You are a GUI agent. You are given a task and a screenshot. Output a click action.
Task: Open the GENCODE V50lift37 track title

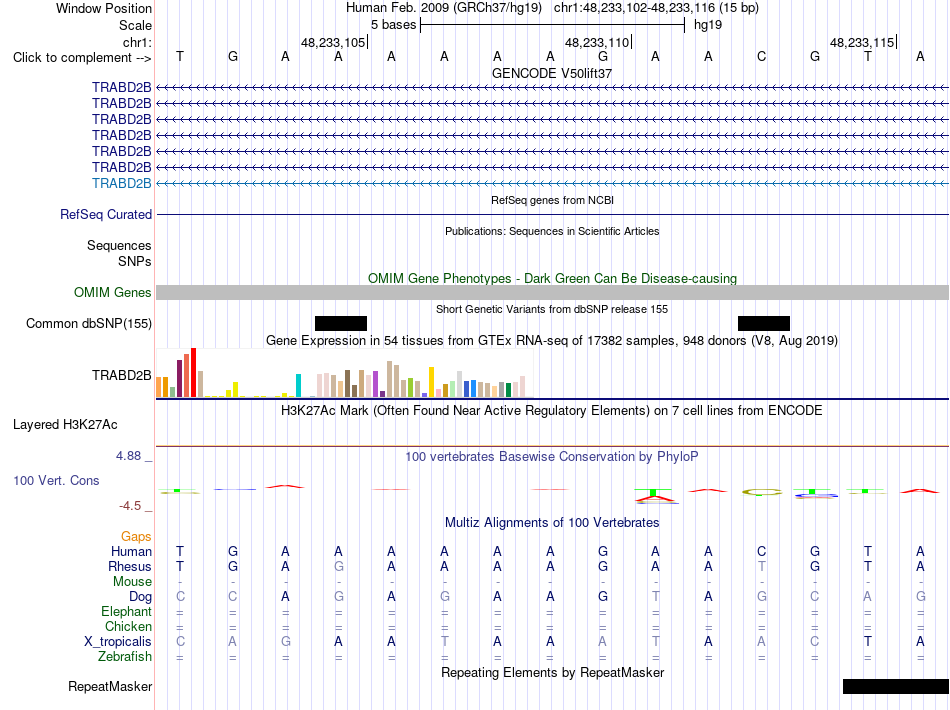point(551,73)
